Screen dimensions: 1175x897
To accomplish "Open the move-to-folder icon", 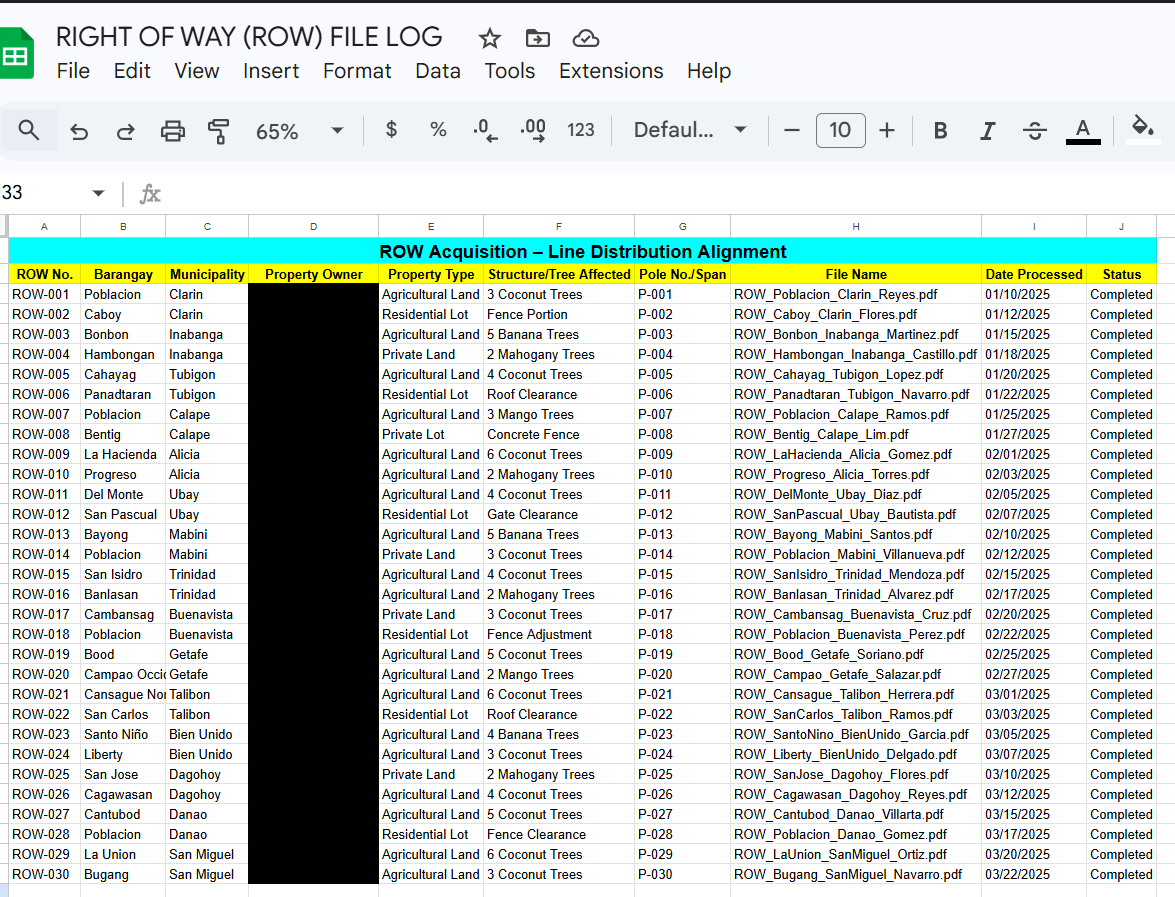I will click(537, 38).
